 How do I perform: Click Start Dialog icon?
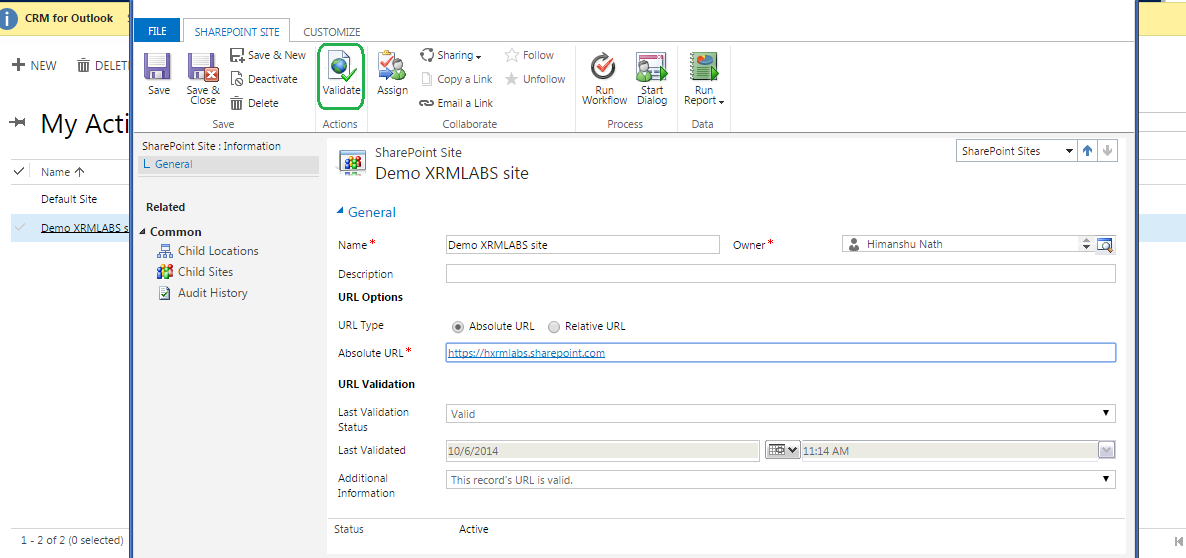pos(651,78)
